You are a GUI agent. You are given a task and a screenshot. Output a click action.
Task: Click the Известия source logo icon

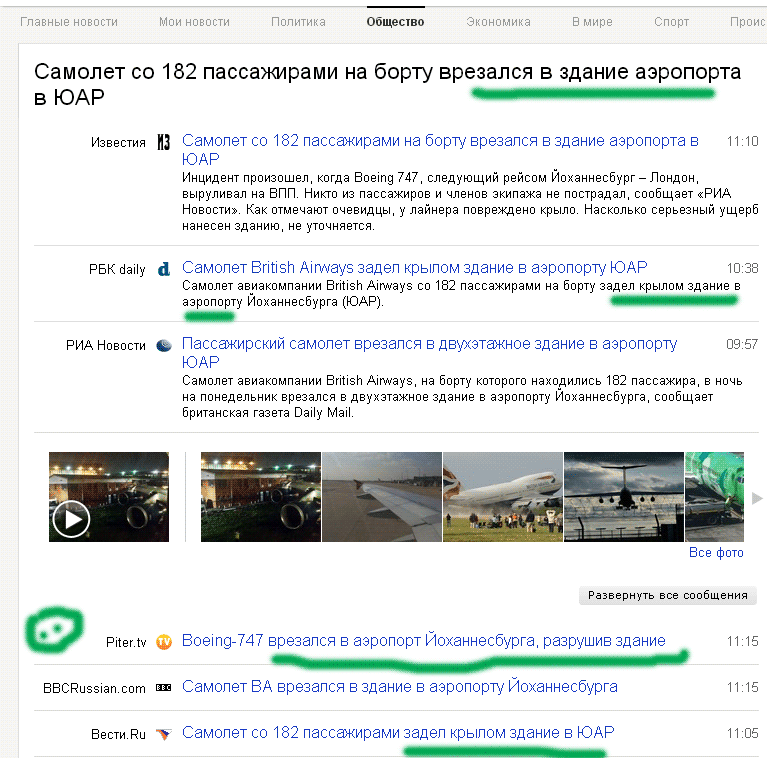point(163,142)
